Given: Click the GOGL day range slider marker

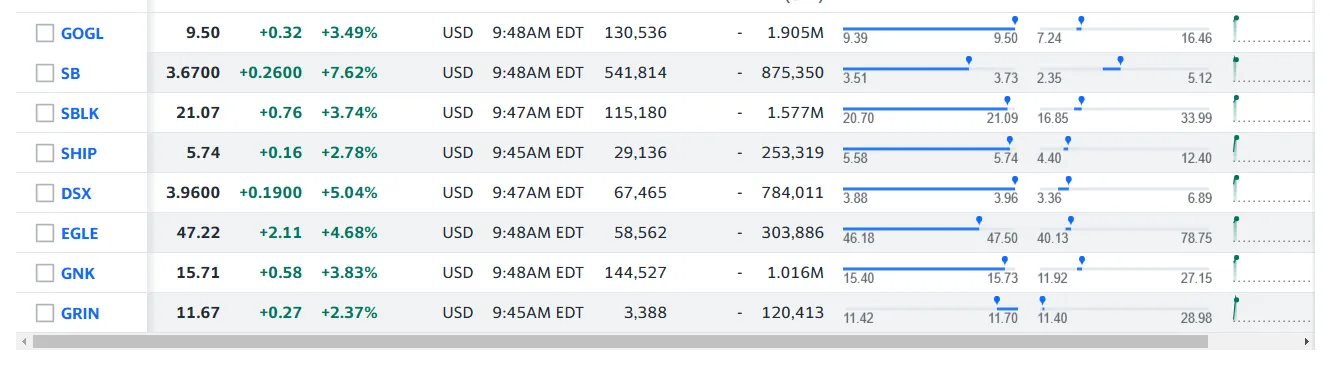Looking at the screenshot, I should 1014,21.
